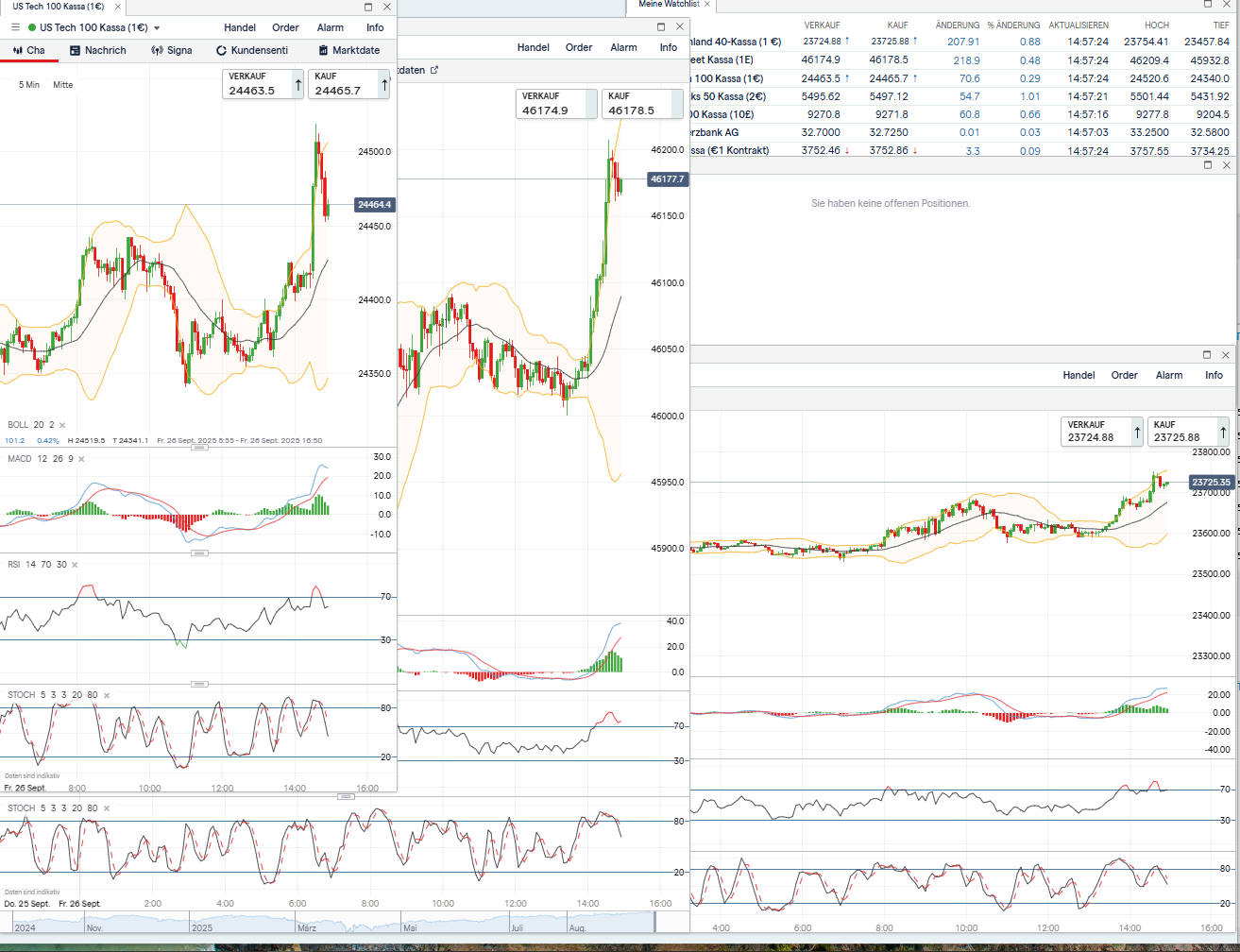
Task: Switch to the Signa tab
Action: 172,50
